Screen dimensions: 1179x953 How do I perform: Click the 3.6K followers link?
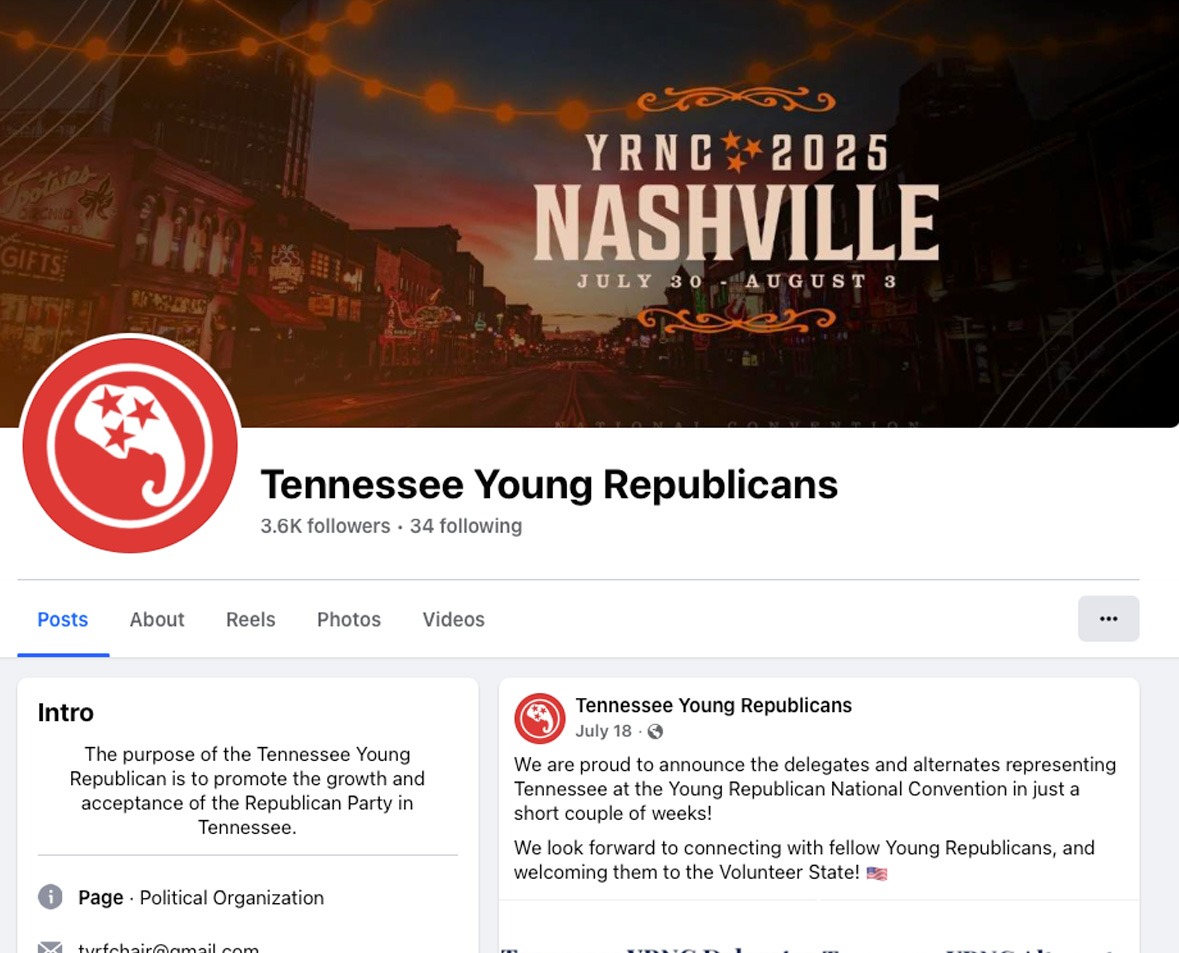pos(326,526)
